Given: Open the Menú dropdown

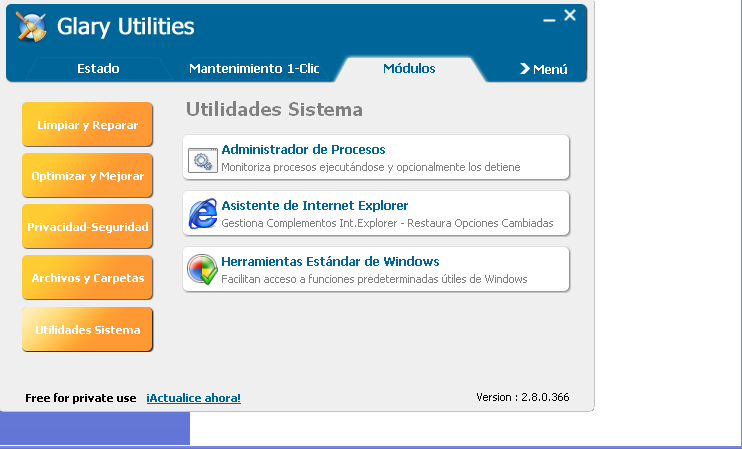Looking at the screenshot, I should 544,69.
